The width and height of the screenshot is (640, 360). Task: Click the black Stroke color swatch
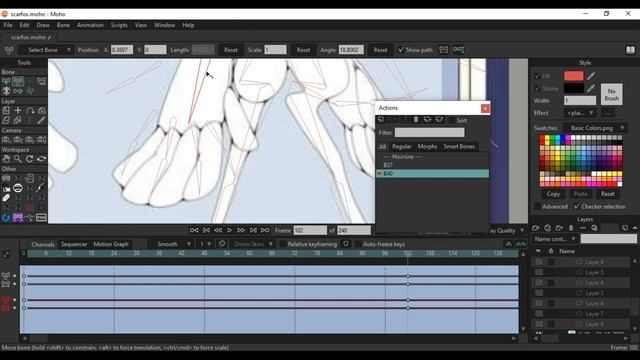click(573, 88)
